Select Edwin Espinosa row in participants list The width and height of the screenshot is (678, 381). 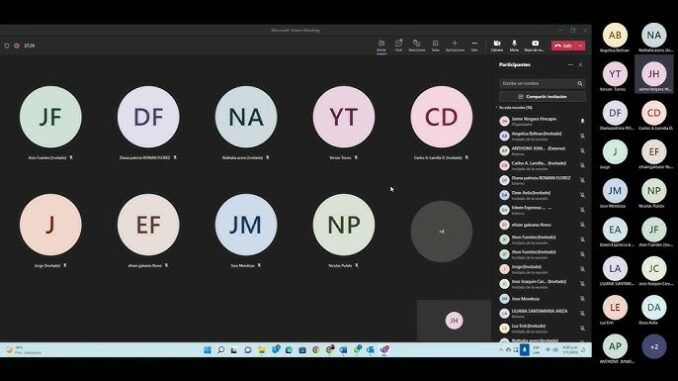point(542,210)
